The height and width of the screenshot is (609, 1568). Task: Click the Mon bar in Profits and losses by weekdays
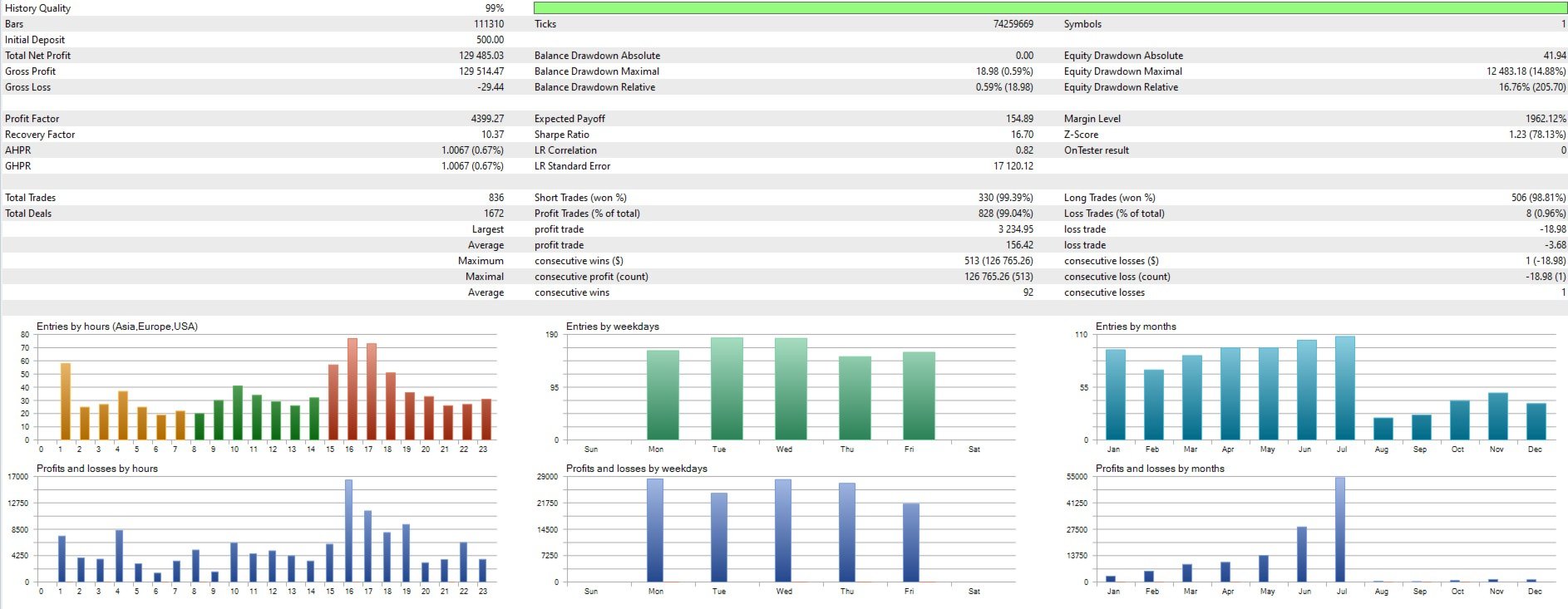point(655,530)
